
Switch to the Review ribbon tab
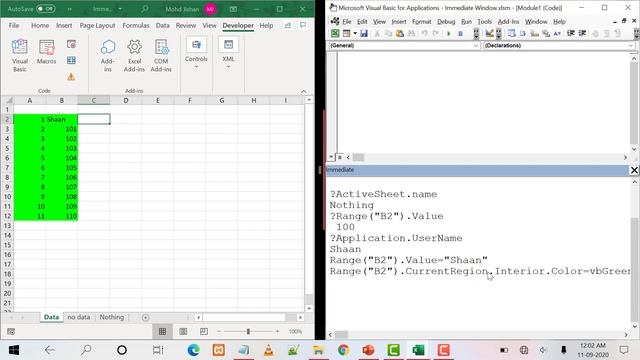pos(186,25)
